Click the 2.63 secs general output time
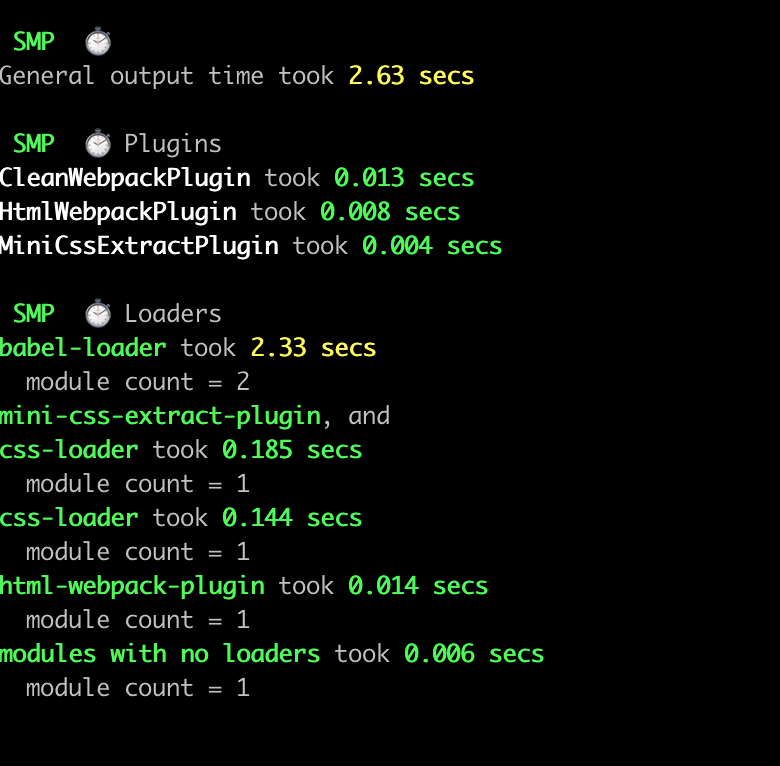The image size is (780, 766). pyautogui.click(x=411, y=76)
